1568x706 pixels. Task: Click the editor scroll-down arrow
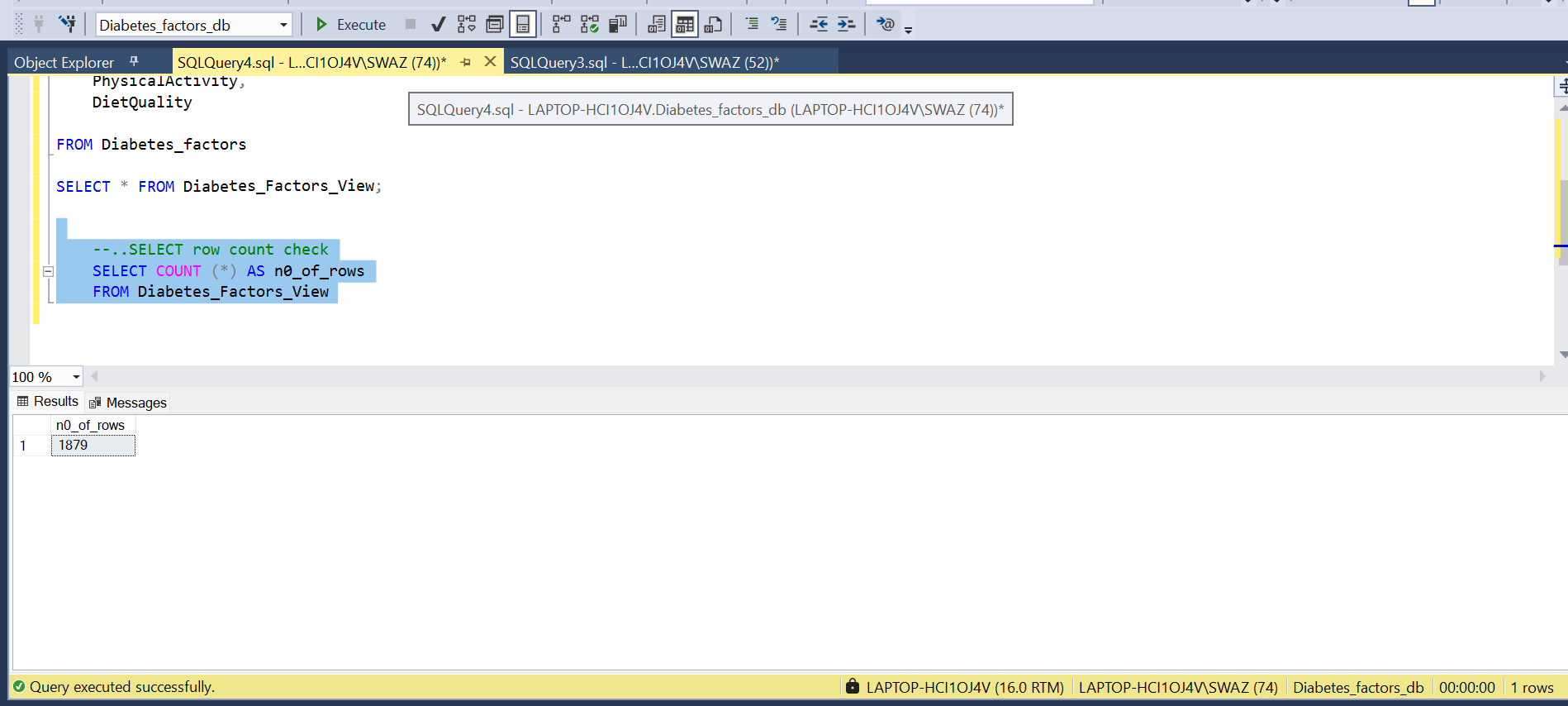point(1563,355)
